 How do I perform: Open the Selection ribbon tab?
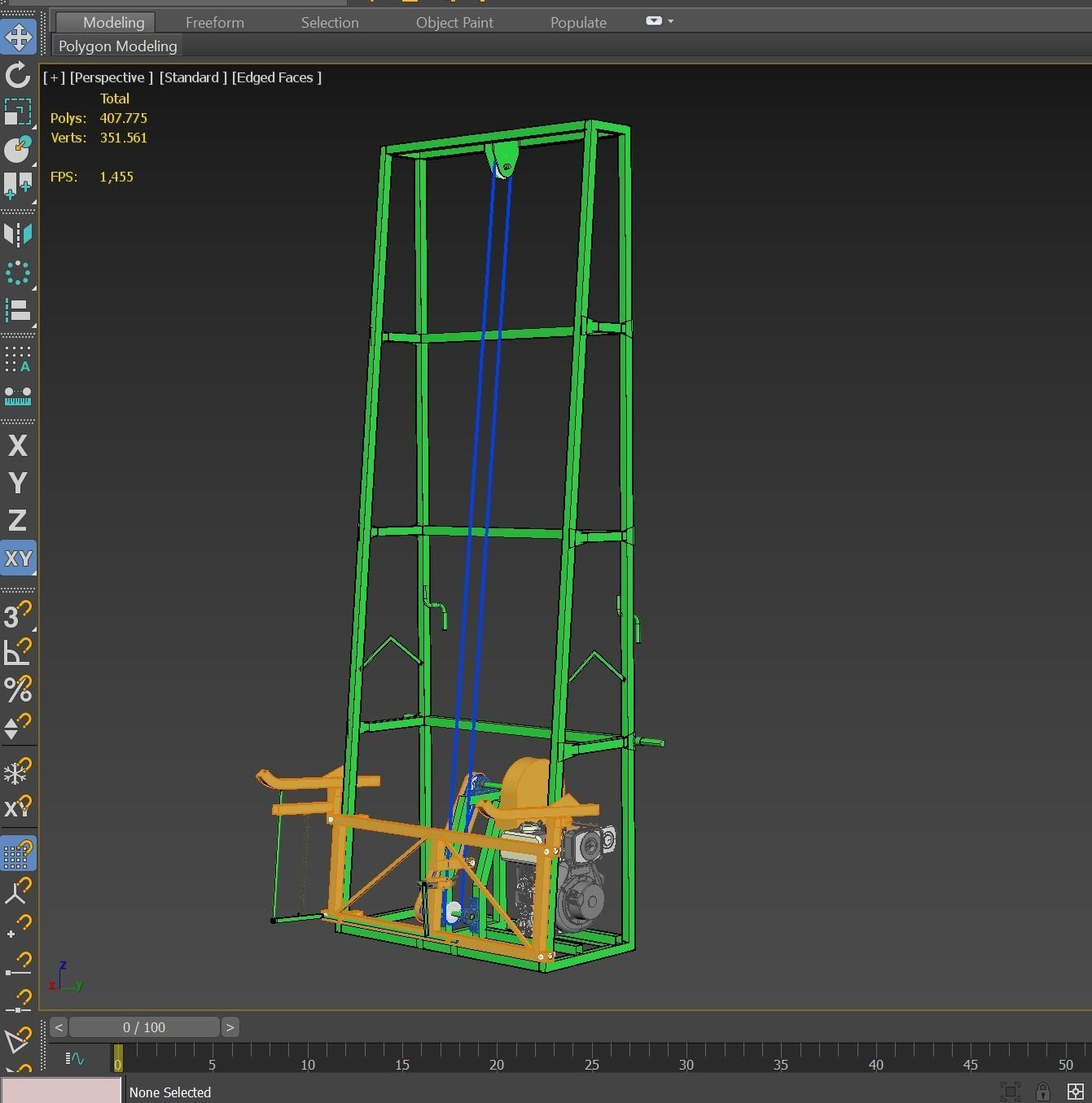[330, 22]
